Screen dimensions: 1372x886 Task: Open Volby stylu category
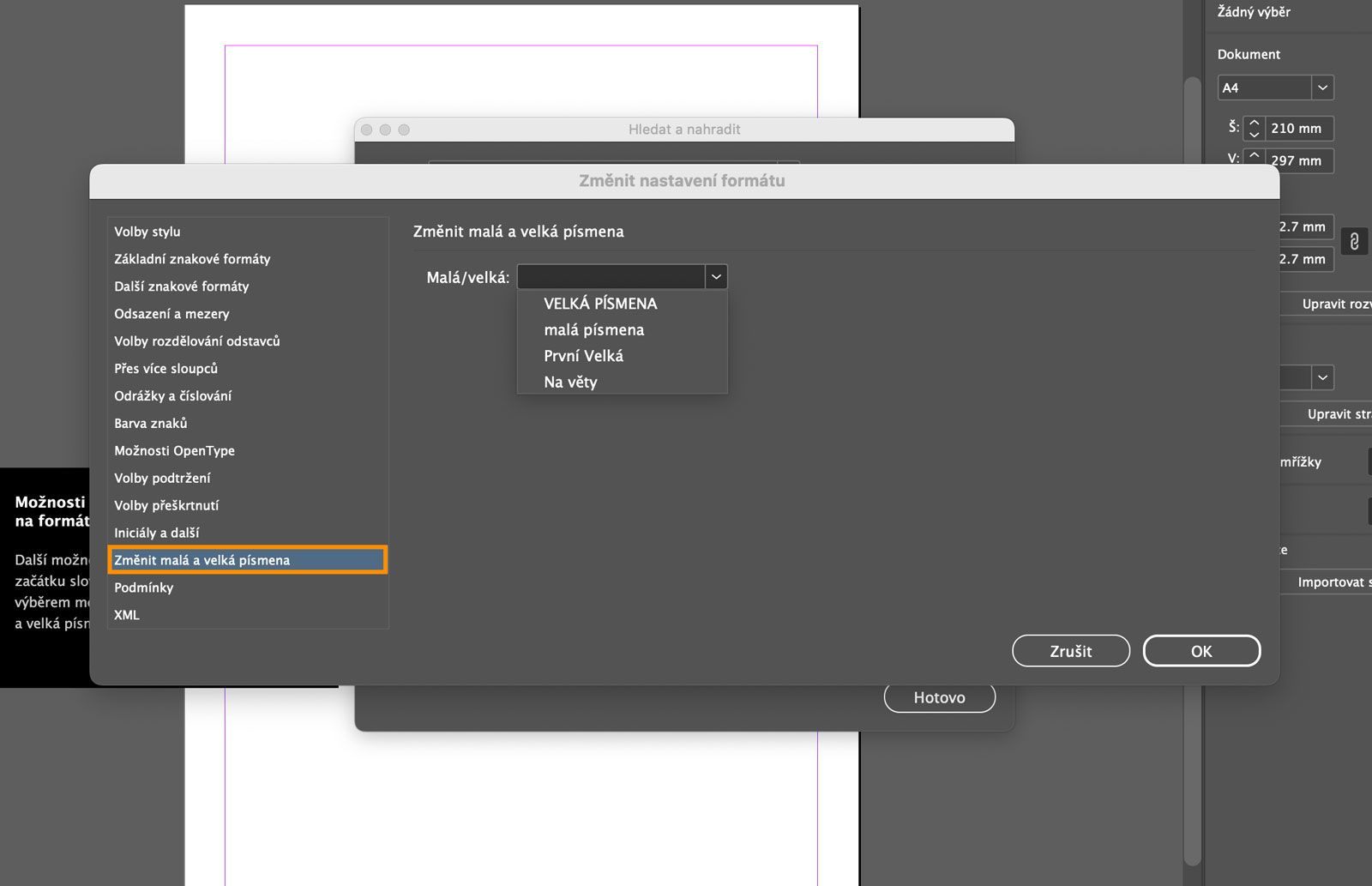click(248, 232)
